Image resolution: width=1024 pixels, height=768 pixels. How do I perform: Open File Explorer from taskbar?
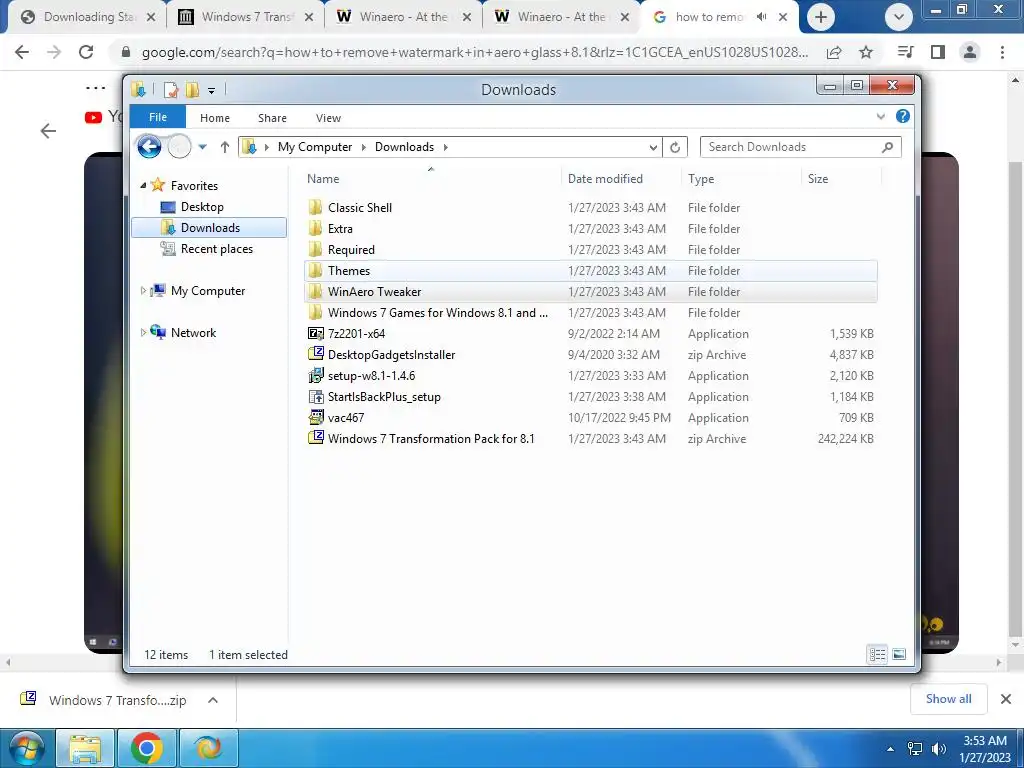point(86,748)
